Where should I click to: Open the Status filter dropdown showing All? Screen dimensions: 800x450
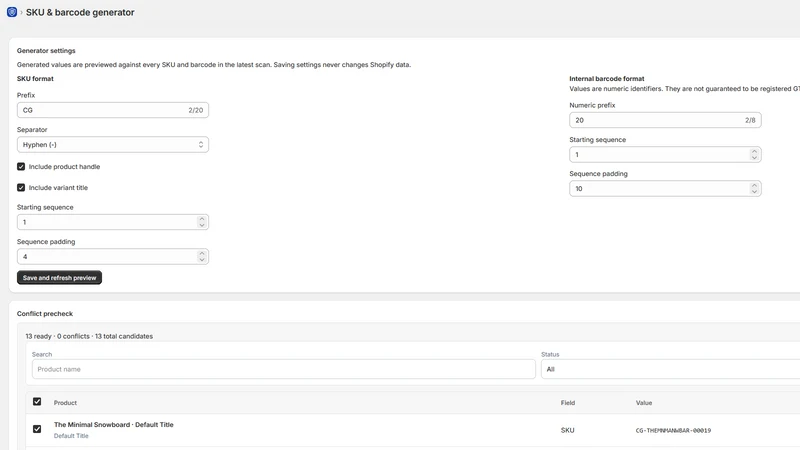coord(670,369)
